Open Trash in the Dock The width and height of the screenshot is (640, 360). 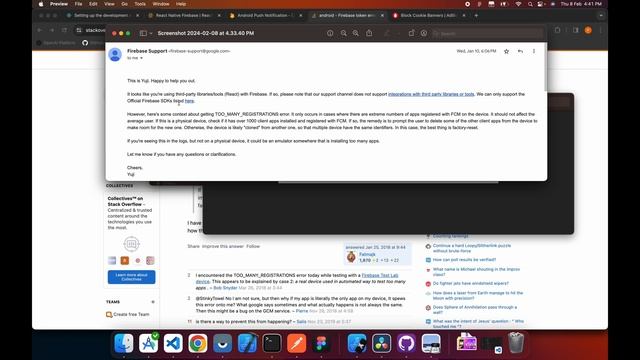(x=516, y=342)
